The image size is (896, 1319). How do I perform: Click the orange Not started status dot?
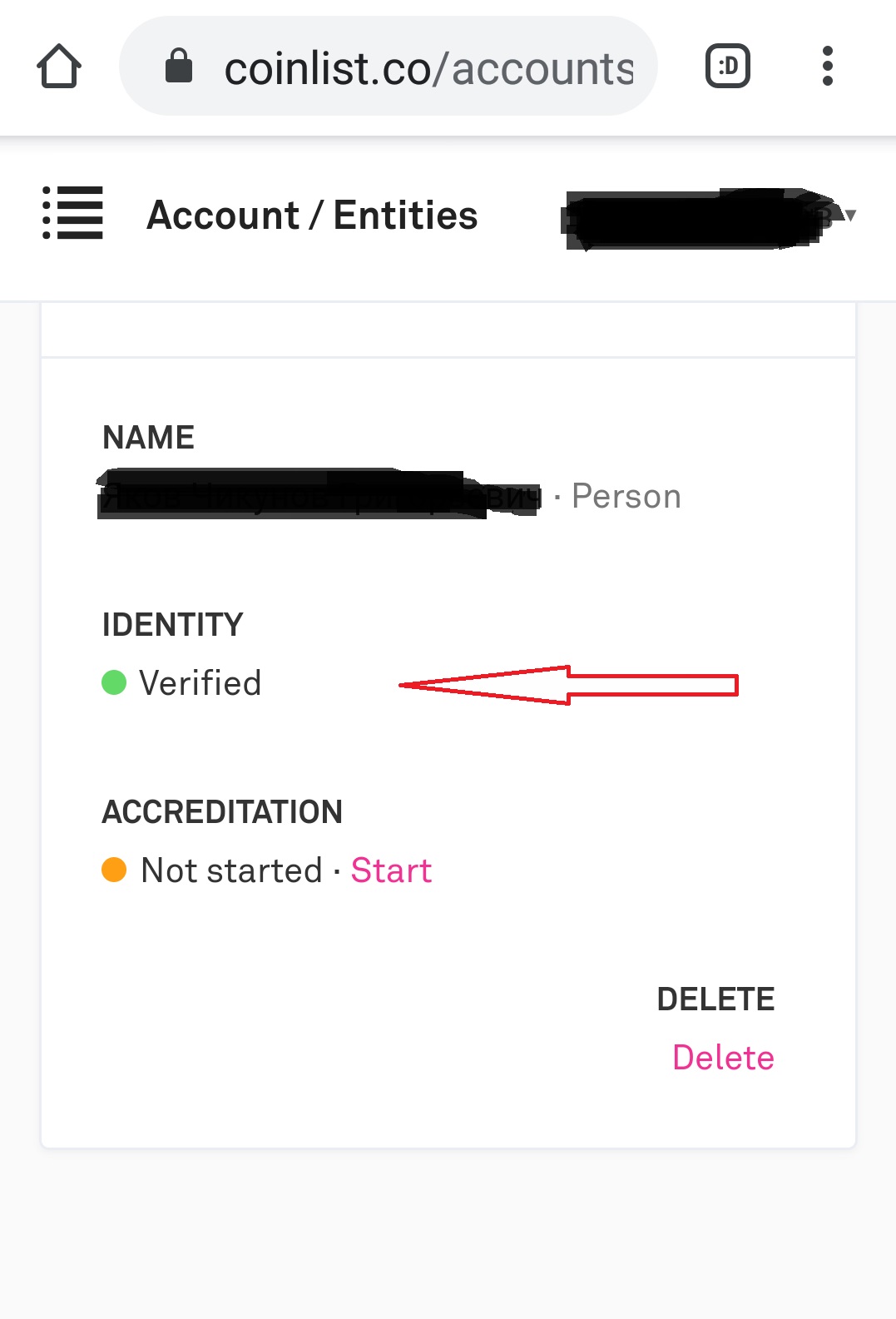[114, 870]
